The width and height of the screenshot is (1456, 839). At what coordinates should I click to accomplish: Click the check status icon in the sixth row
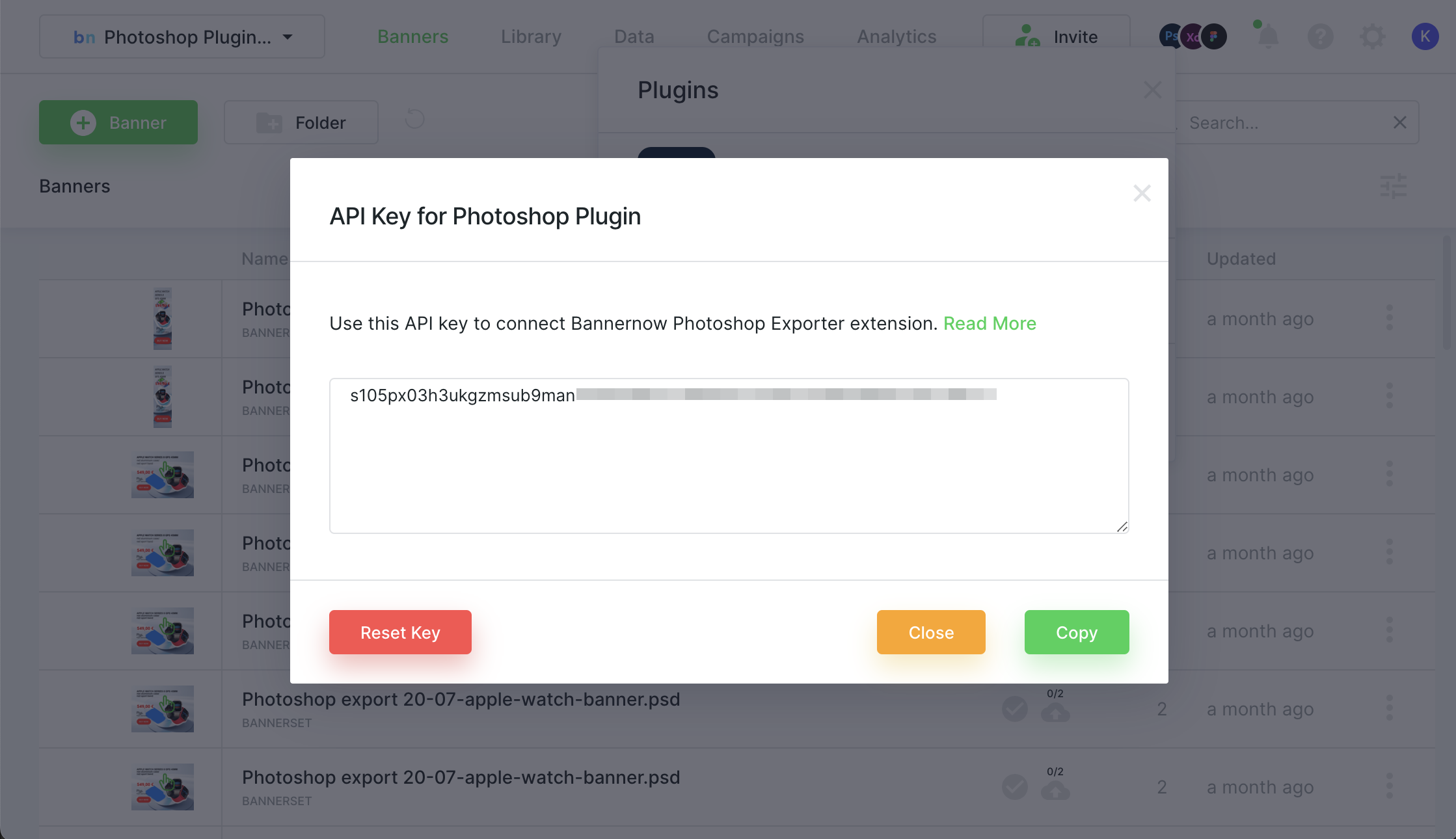(1014, 709)
